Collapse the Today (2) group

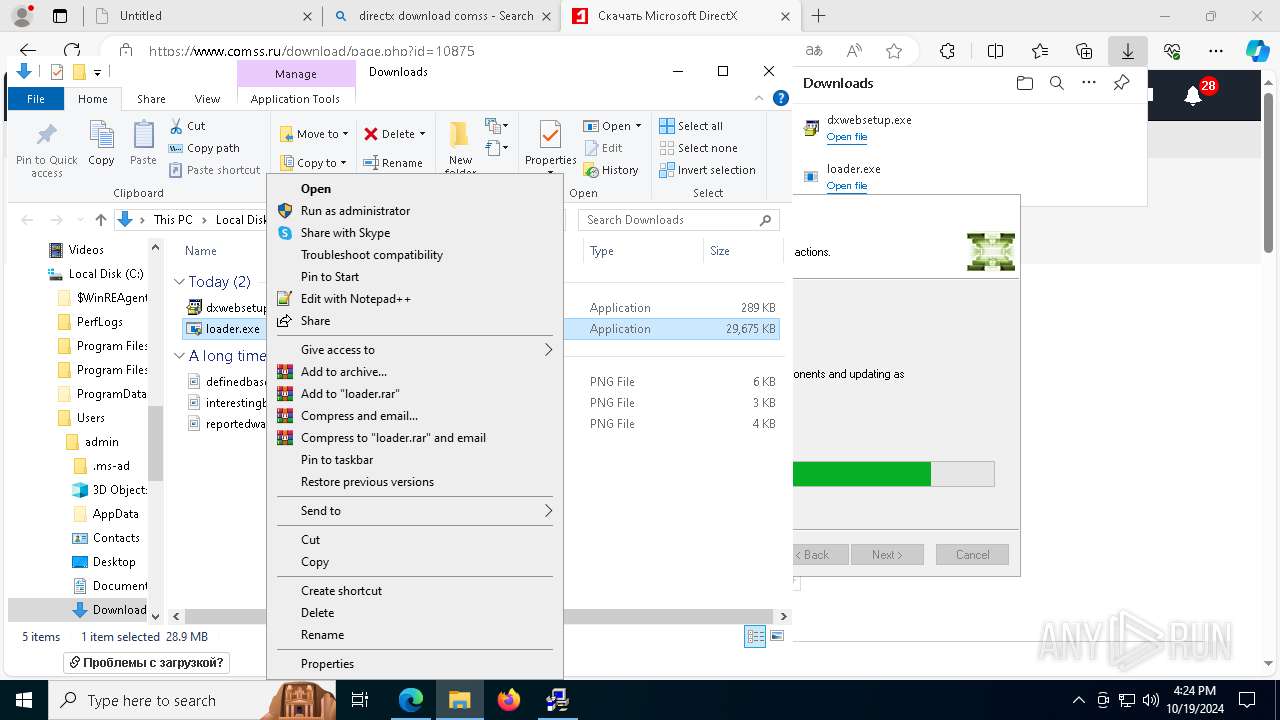(180, 282)
